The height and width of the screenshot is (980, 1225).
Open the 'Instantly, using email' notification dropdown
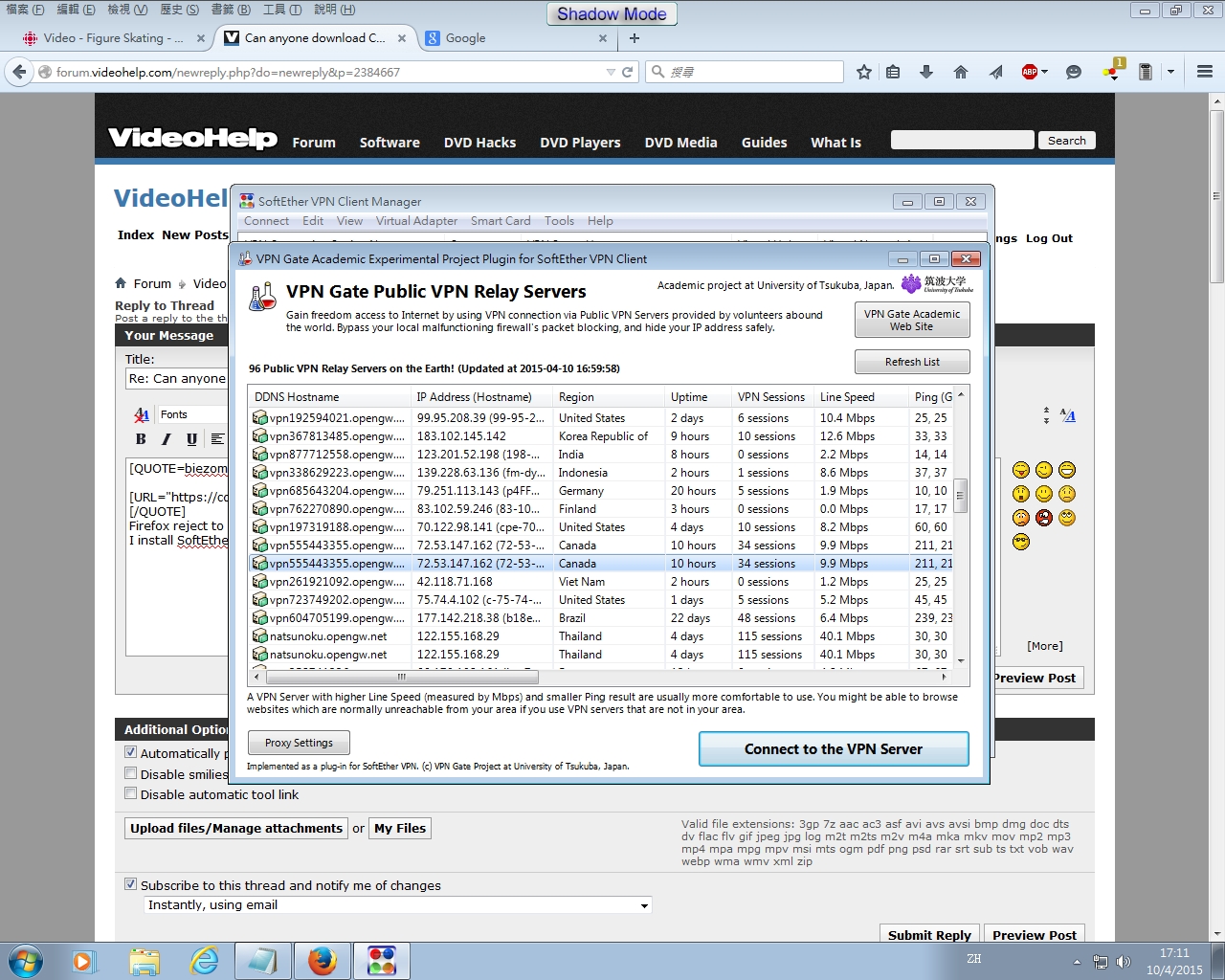click(398, 905)
